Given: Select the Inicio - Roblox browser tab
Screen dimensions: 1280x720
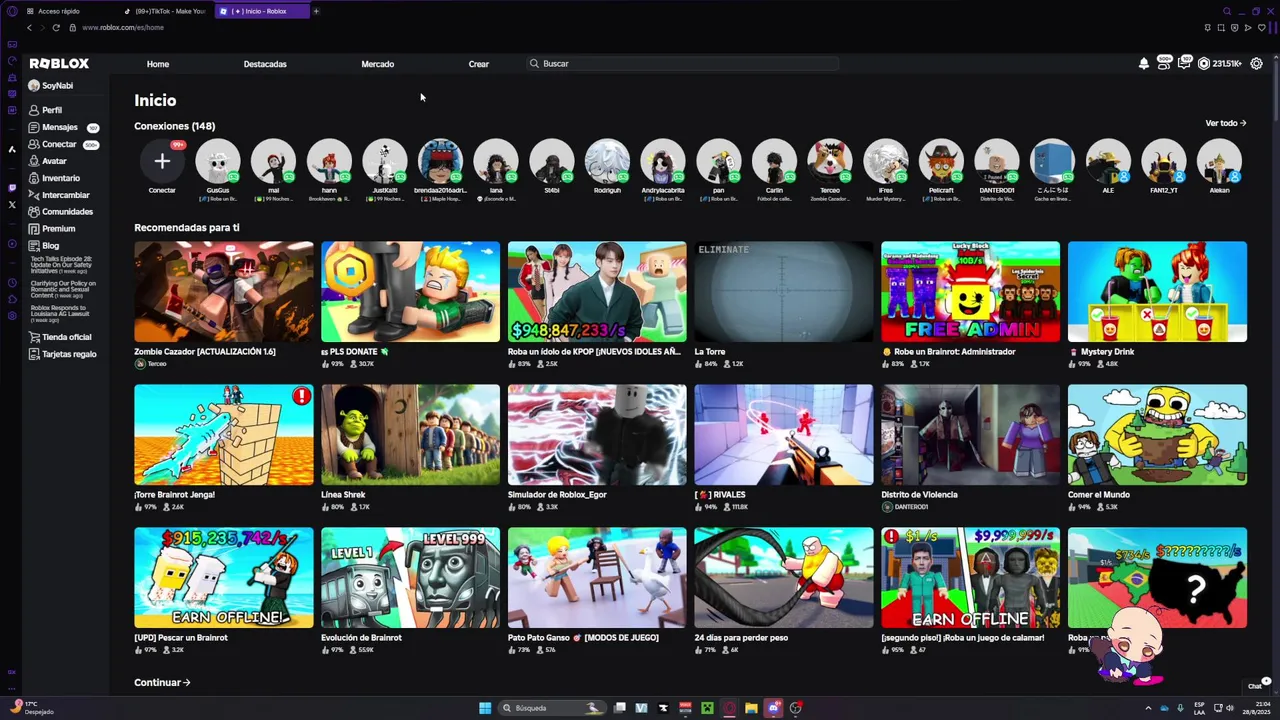Looking at the screenshot, I should pyautogui.click(x=260, y=11).
